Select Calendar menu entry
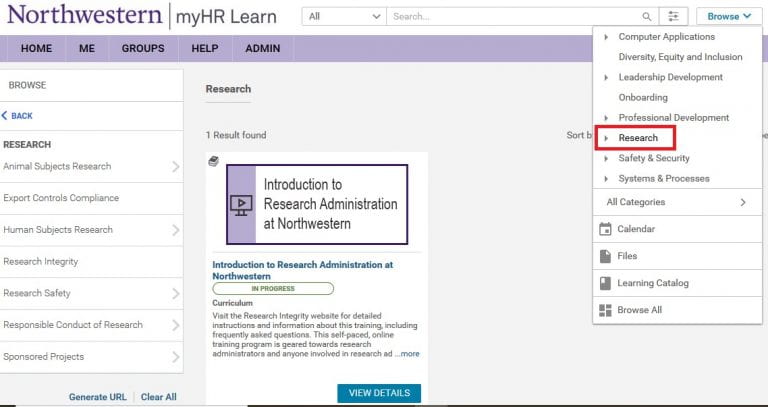 click(677, 229)
